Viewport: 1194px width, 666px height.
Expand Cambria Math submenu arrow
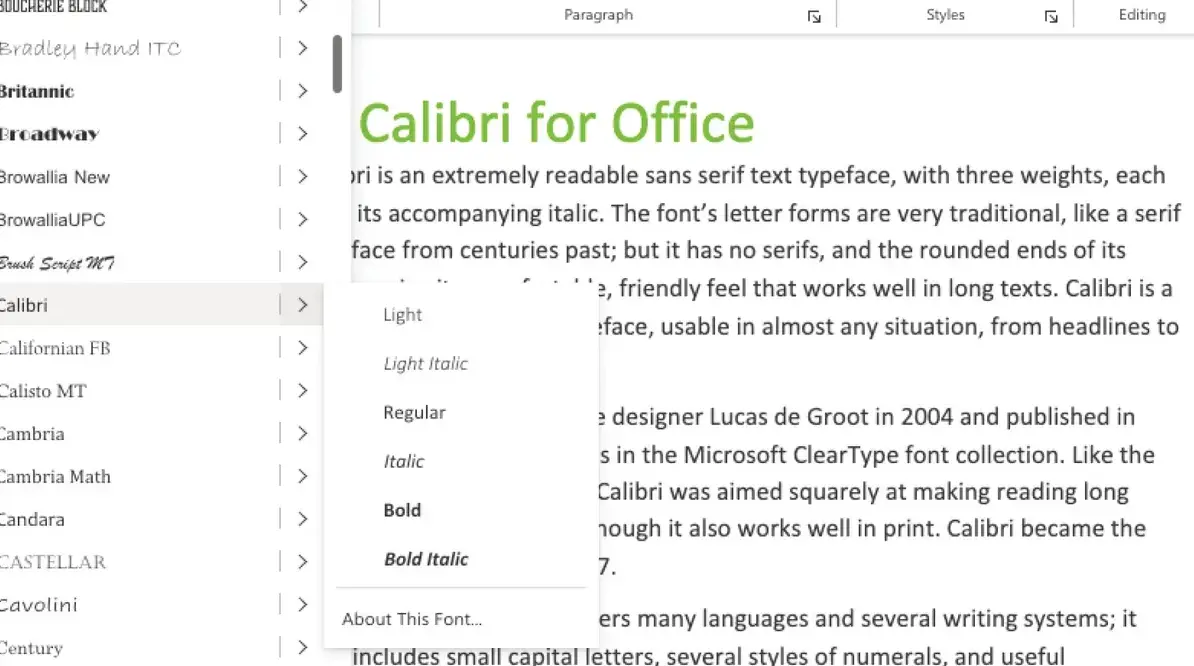coord(302,476)
